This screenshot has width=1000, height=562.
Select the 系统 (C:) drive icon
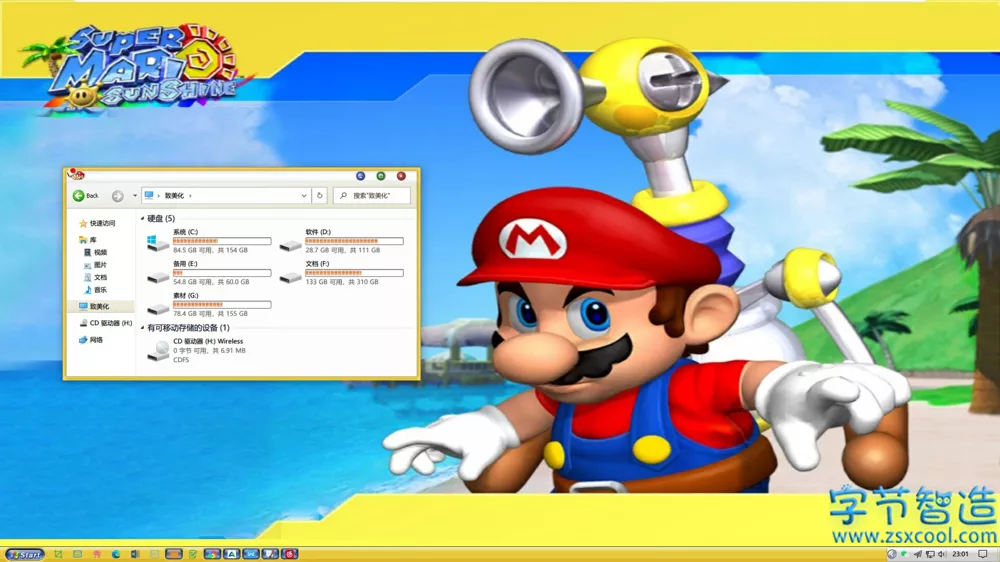tap(157, 242)
